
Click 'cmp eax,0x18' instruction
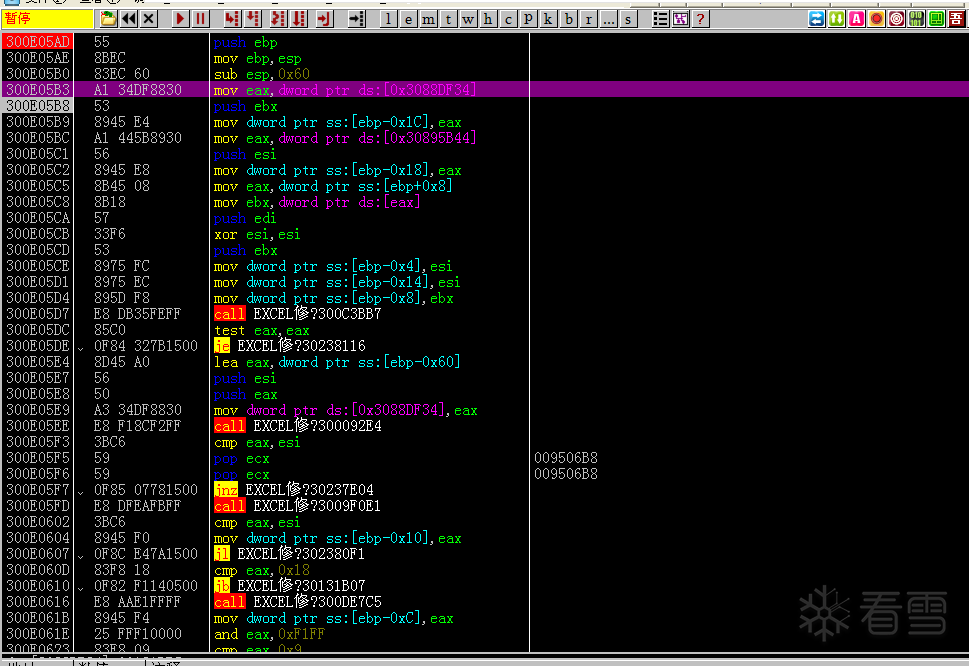coord(261,570)
